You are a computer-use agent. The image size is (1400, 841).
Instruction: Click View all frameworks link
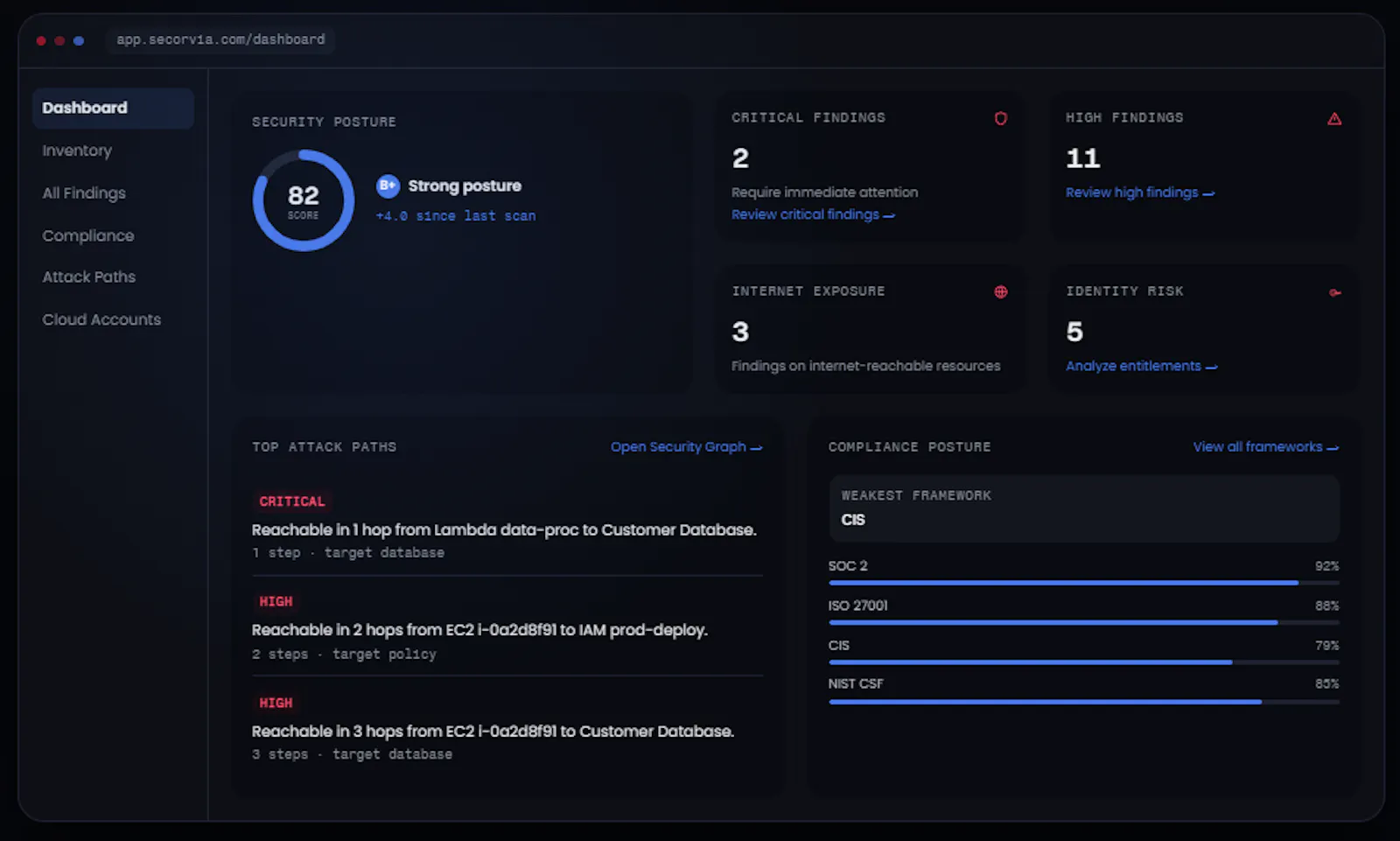pyautogui.click(x=1265, y=447)
